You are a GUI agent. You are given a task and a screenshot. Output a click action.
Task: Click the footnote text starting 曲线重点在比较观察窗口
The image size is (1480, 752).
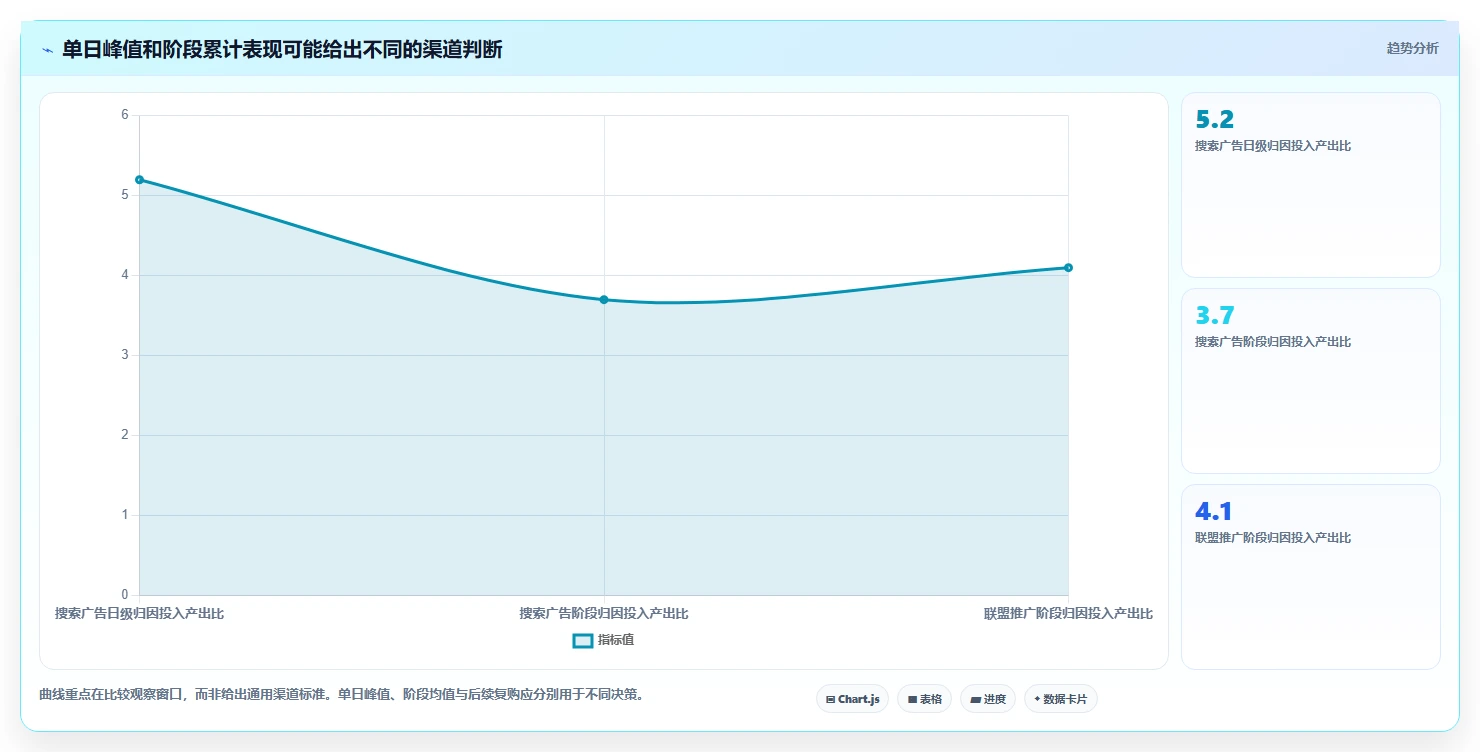click(x=341, y=694)
